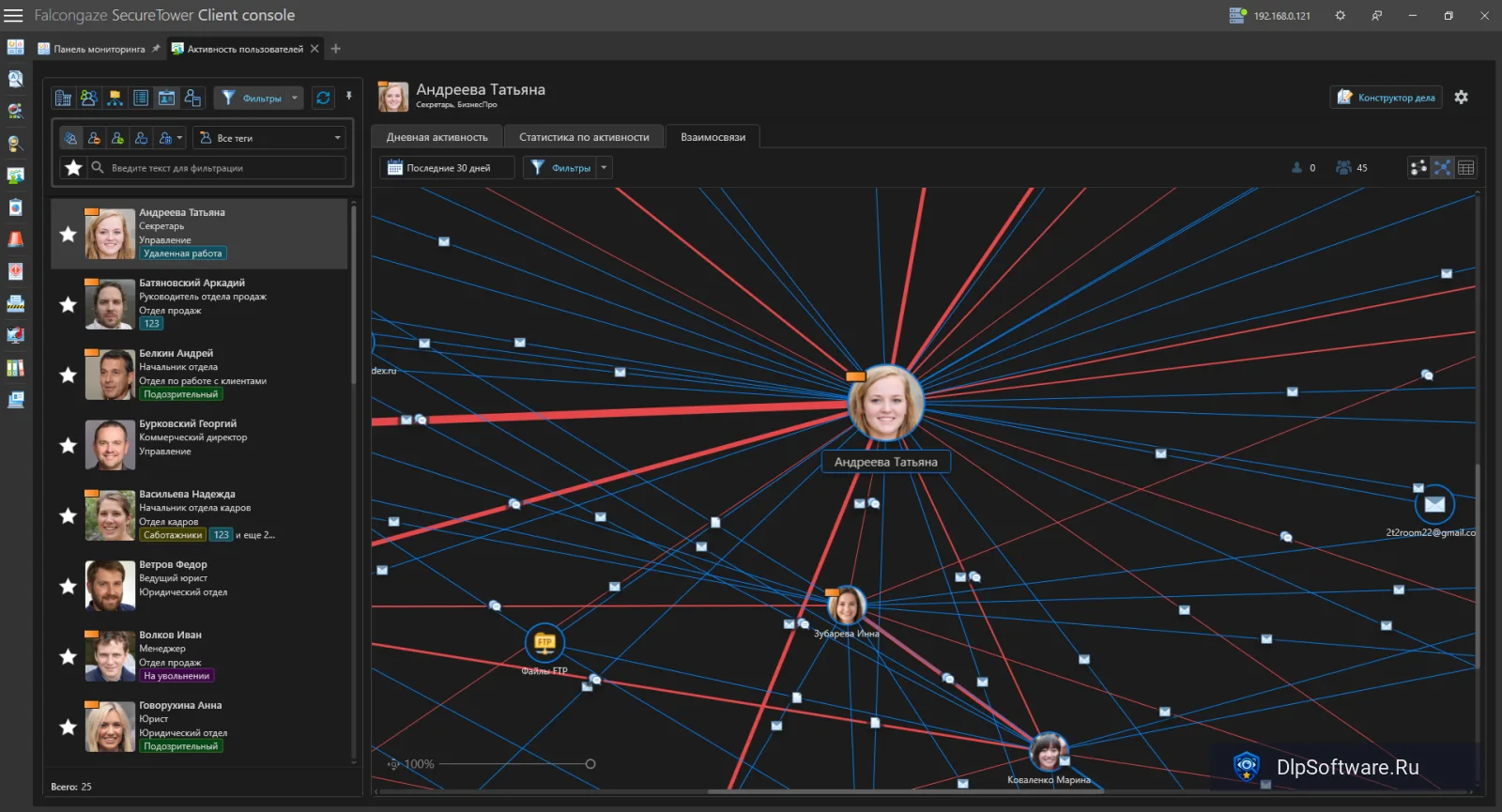Open the Все теги dropdown
The image size is (1502, 812).
[269, 138]
